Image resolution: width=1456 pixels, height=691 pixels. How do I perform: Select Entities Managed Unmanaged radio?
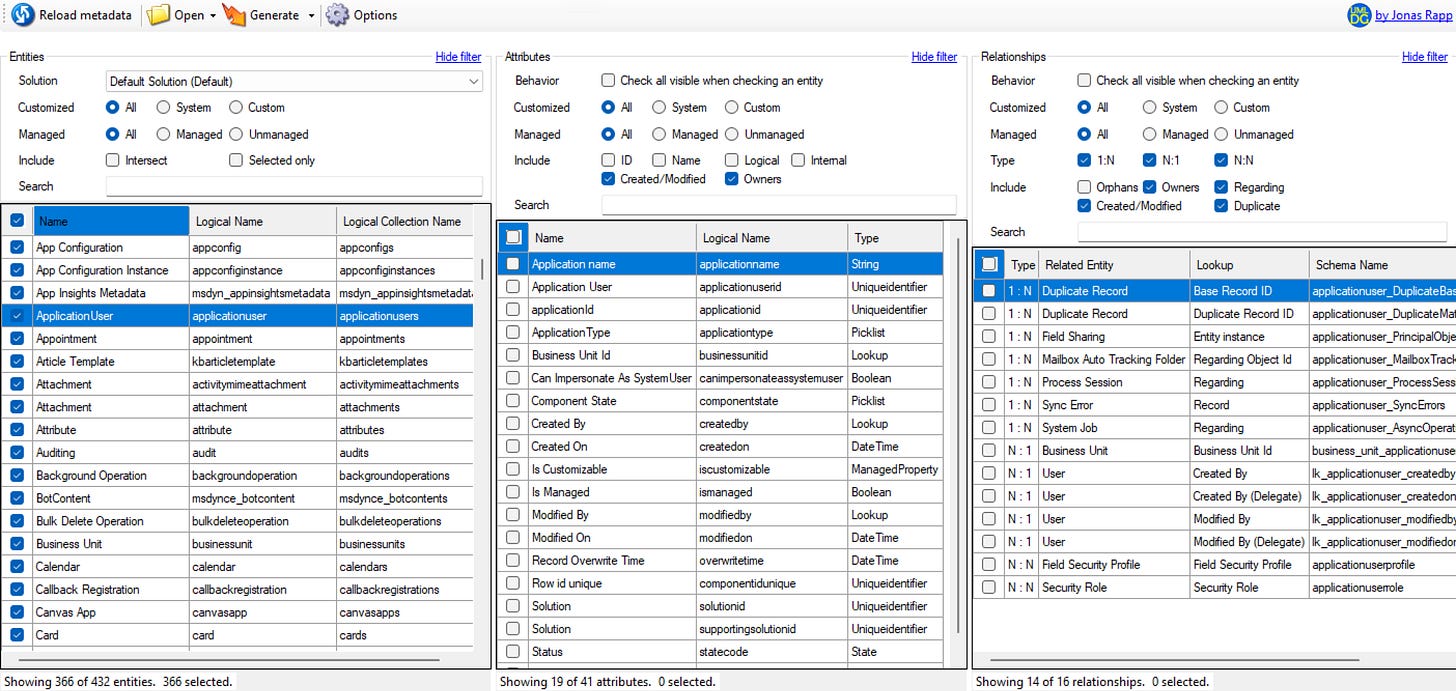pyautogui.click(x=236, y=134)
